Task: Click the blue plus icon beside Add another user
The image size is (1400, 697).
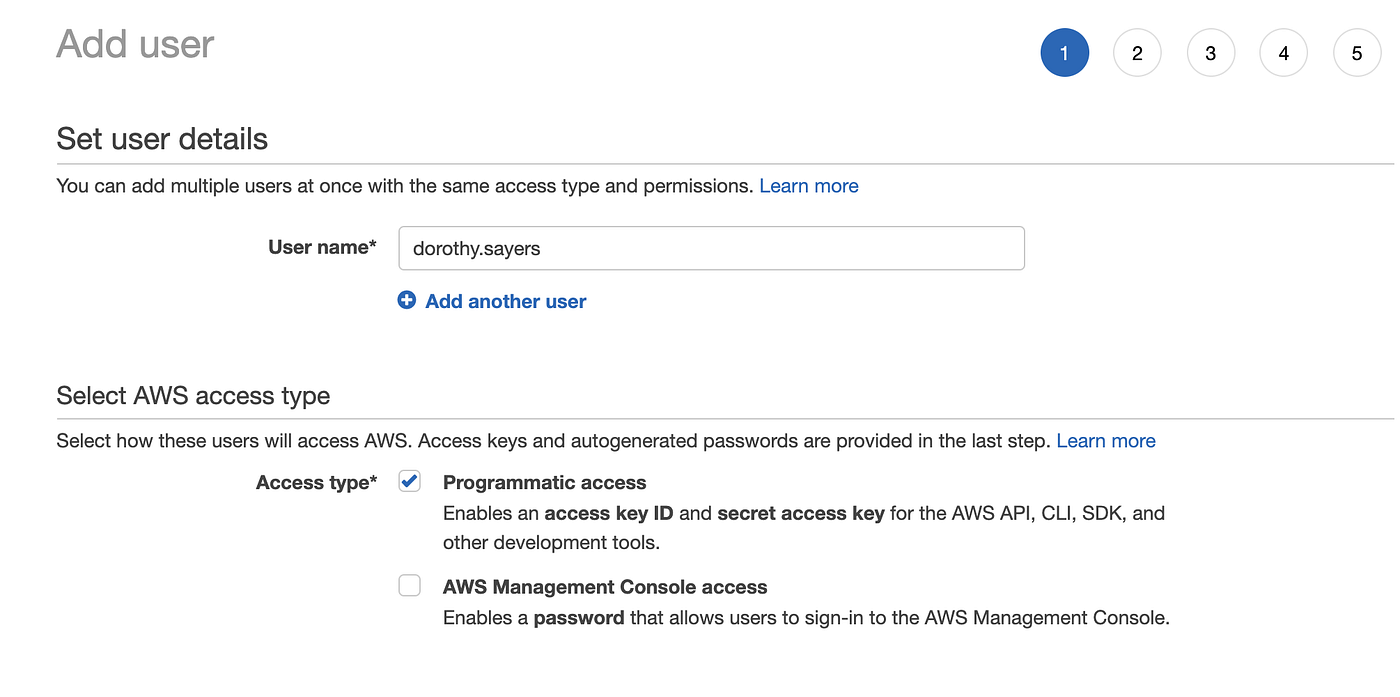Action: click(x=406, y=299)
